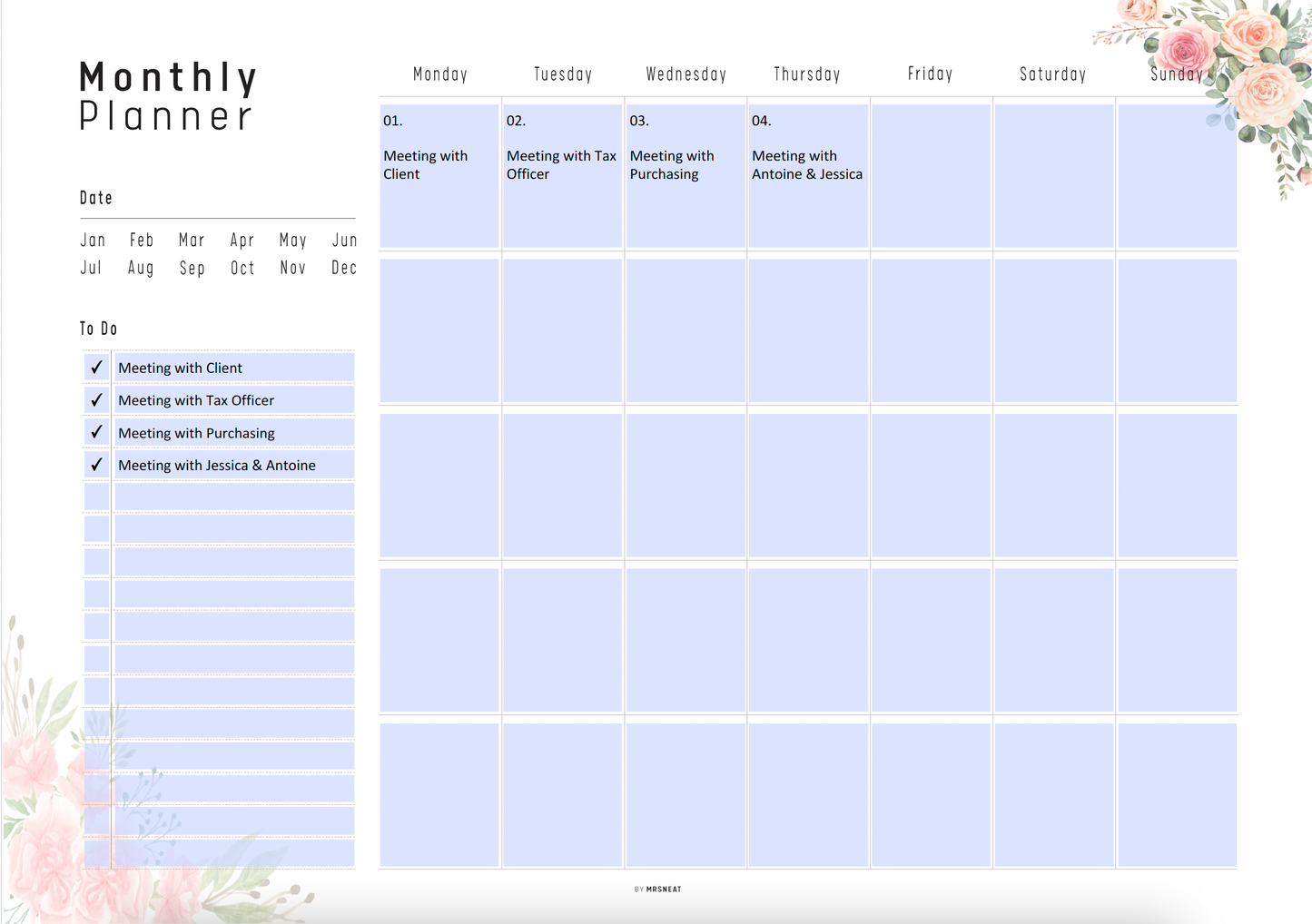Viewport: 1312px width, 924px height.
Task: Select the Wednesday 03 Purchasing cell
Action: (x=686, y=175)
